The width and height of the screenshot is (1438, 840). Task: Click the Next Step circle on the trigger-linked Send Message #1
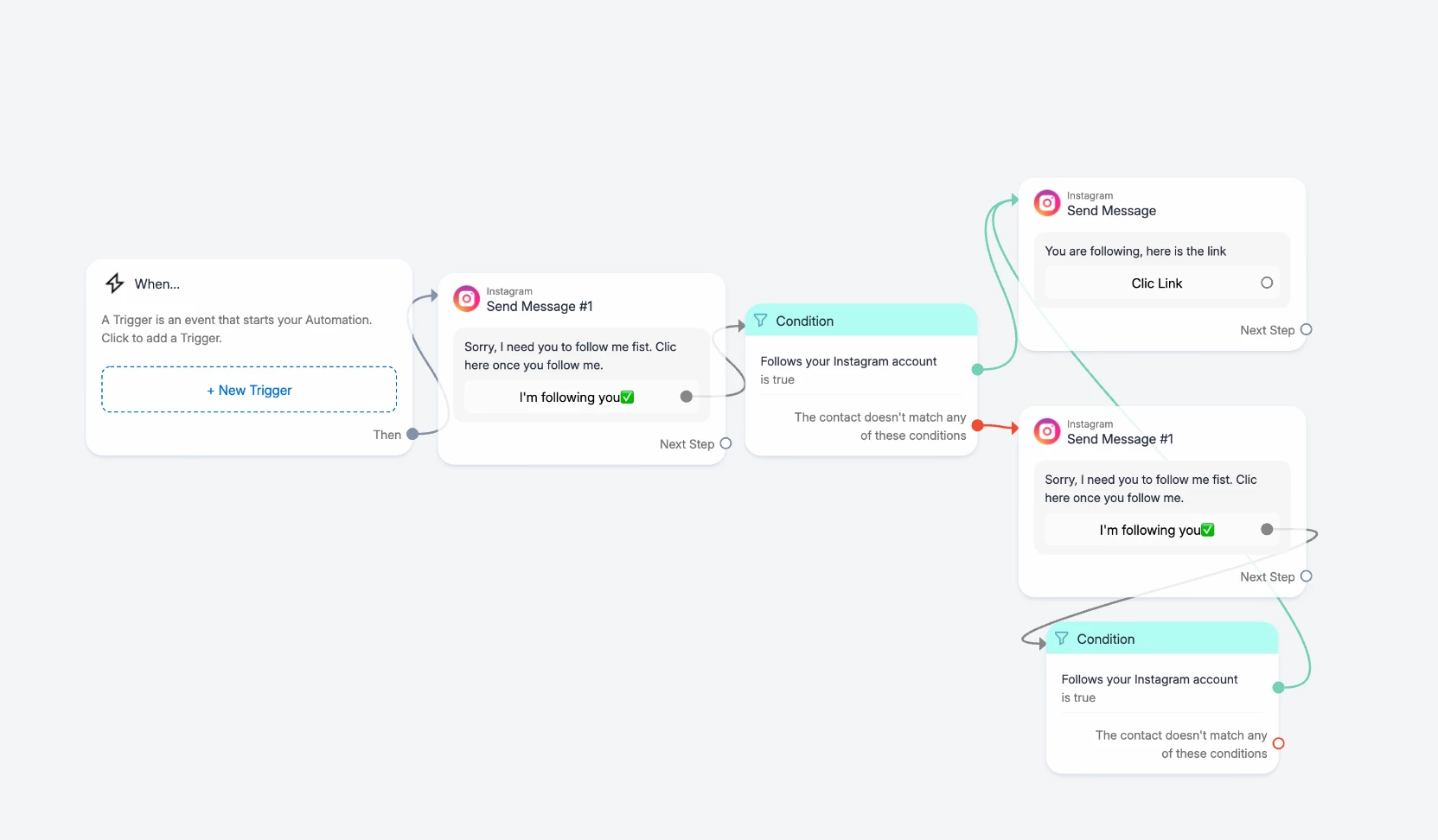tap(726, 443)
